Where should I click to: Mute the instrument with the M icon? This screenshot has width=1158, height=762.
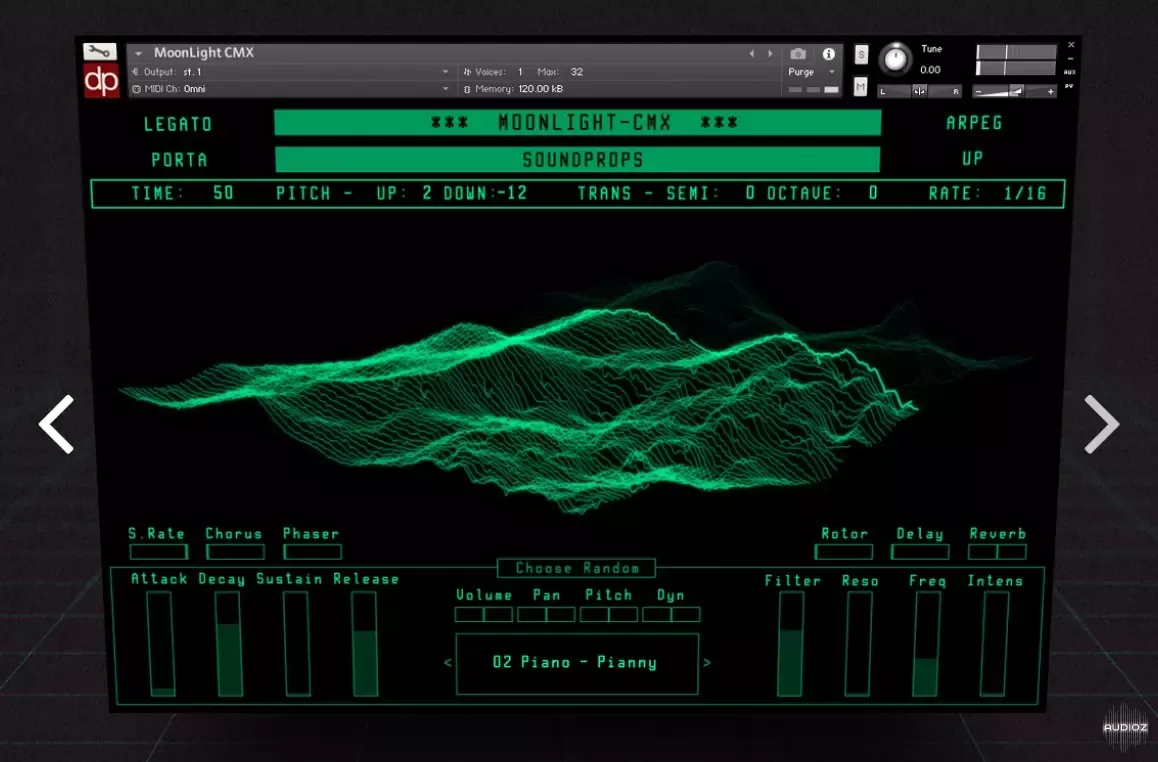point(860,87)
